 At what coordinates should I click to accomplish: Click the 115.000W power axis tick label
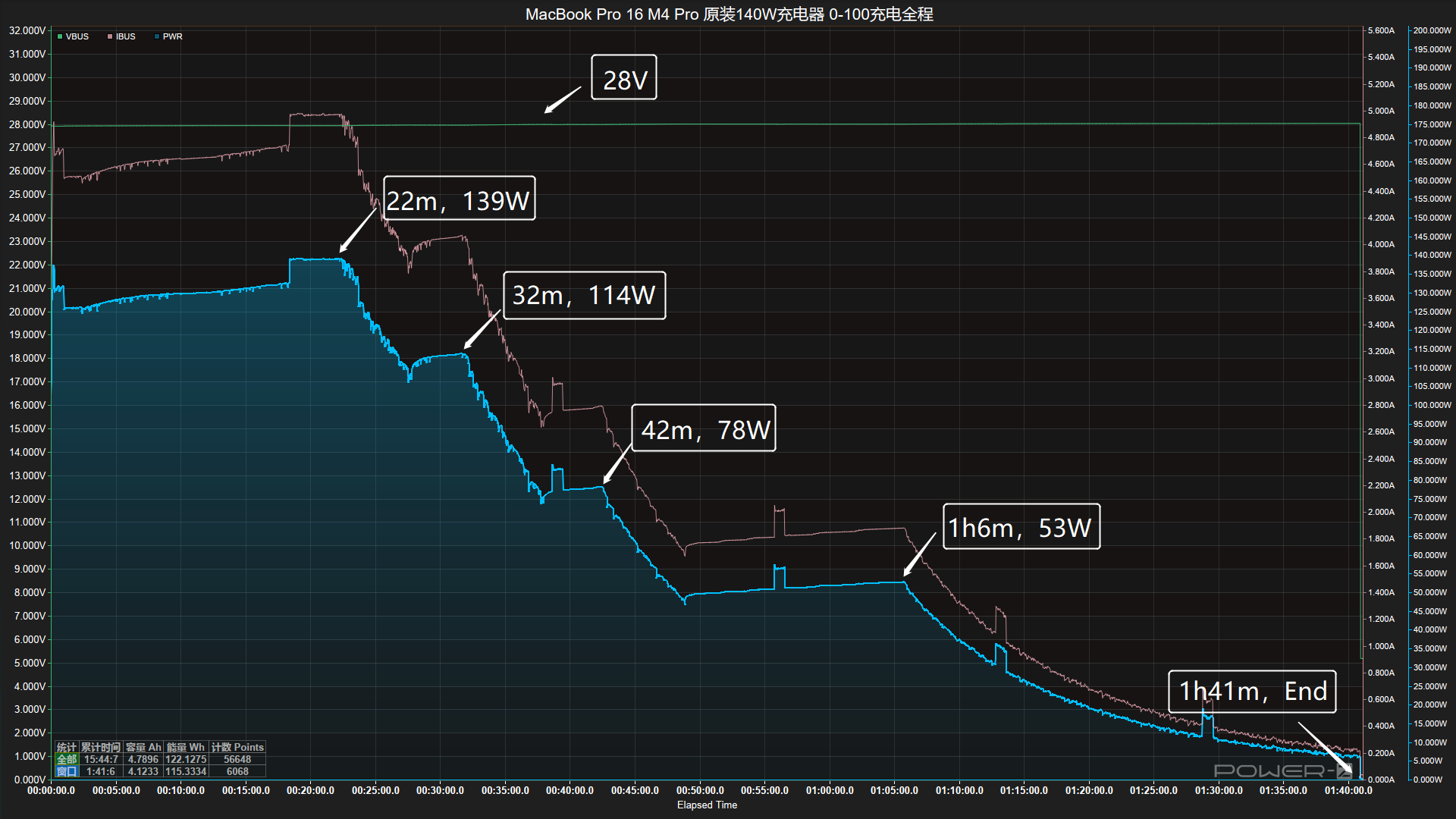coord(1432,349)
